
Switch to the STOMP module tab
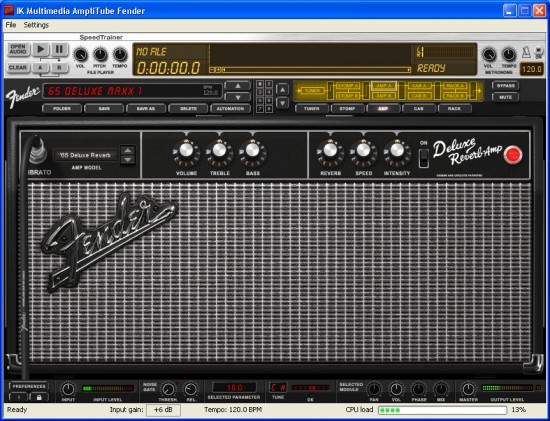(x=347, y=108)
